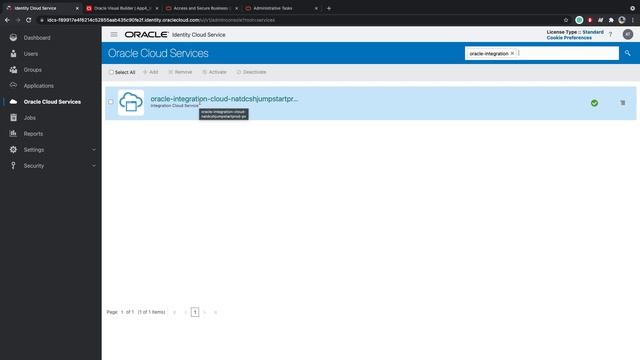Tick the Select All checkbox
Image resolution: width=640 pixels, height=360 pixels.
(x=111, y=72)
